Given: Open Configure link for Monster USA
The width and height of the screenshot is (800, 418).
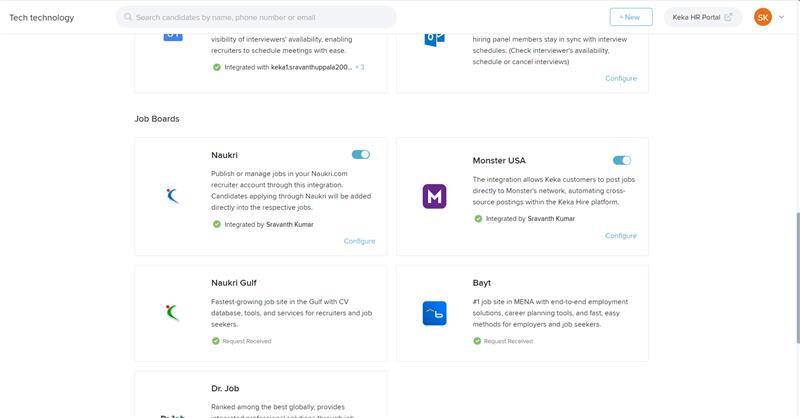Looking at the screenshot, I should point(620,236).
